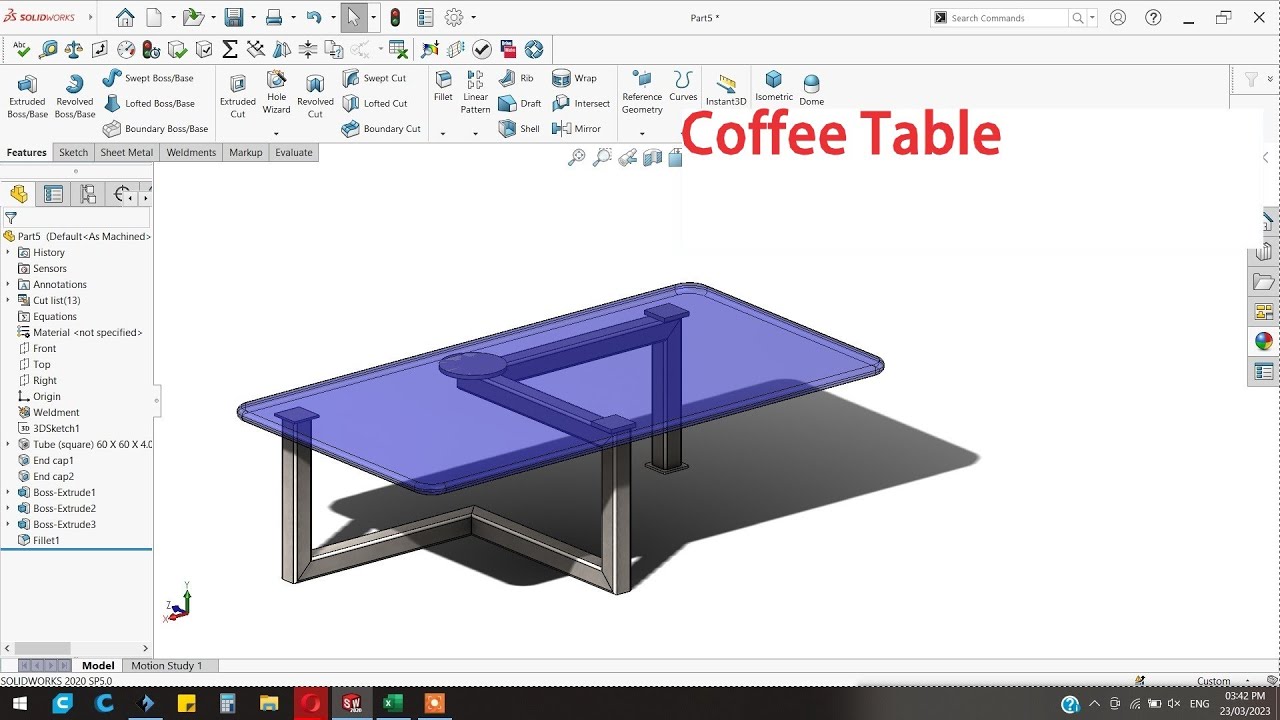Open the Motion Study 1 tab
The image size is (1280, 720).
[166, 665]
